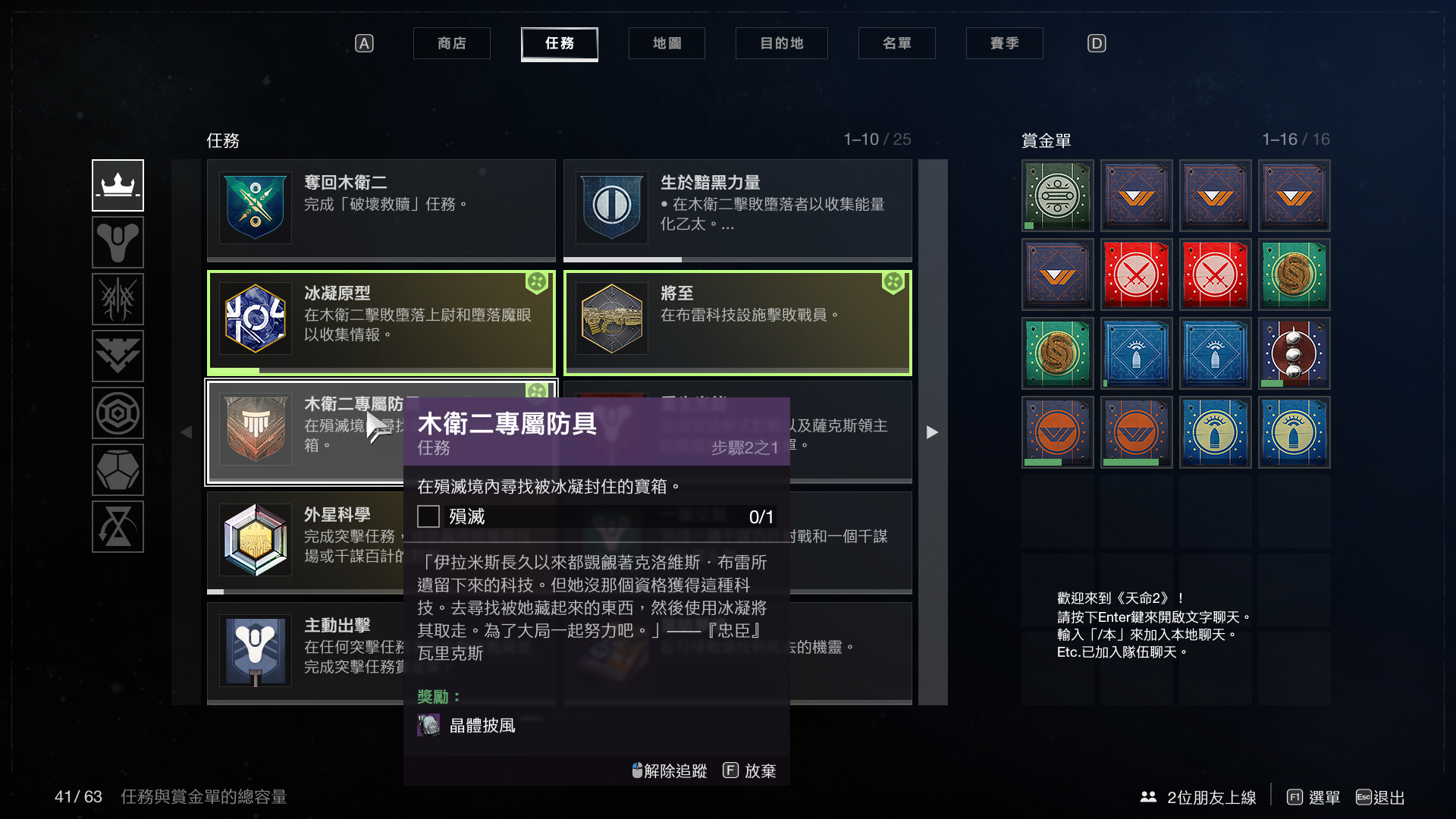Viewport: 1456px width, 819px height.
Task: Click the green circular emblem bounty
Action: (x=1057, y=196)
